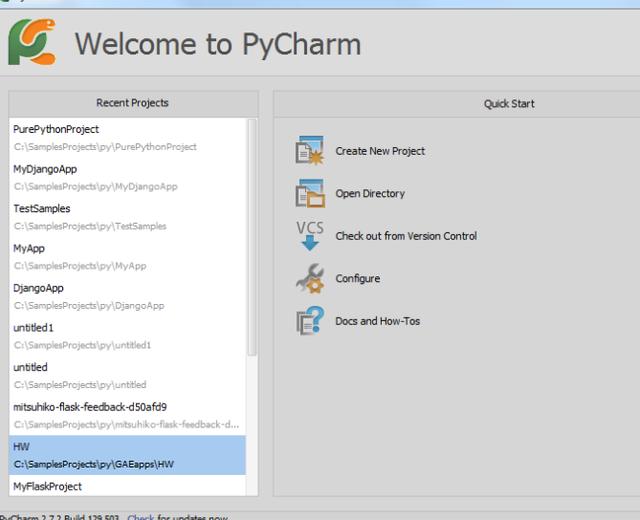The width and height of the screenshot is (640, 520).
Task: Click path C:\SamplesProjects\py\GAEapps\HW
Action: 94,464
